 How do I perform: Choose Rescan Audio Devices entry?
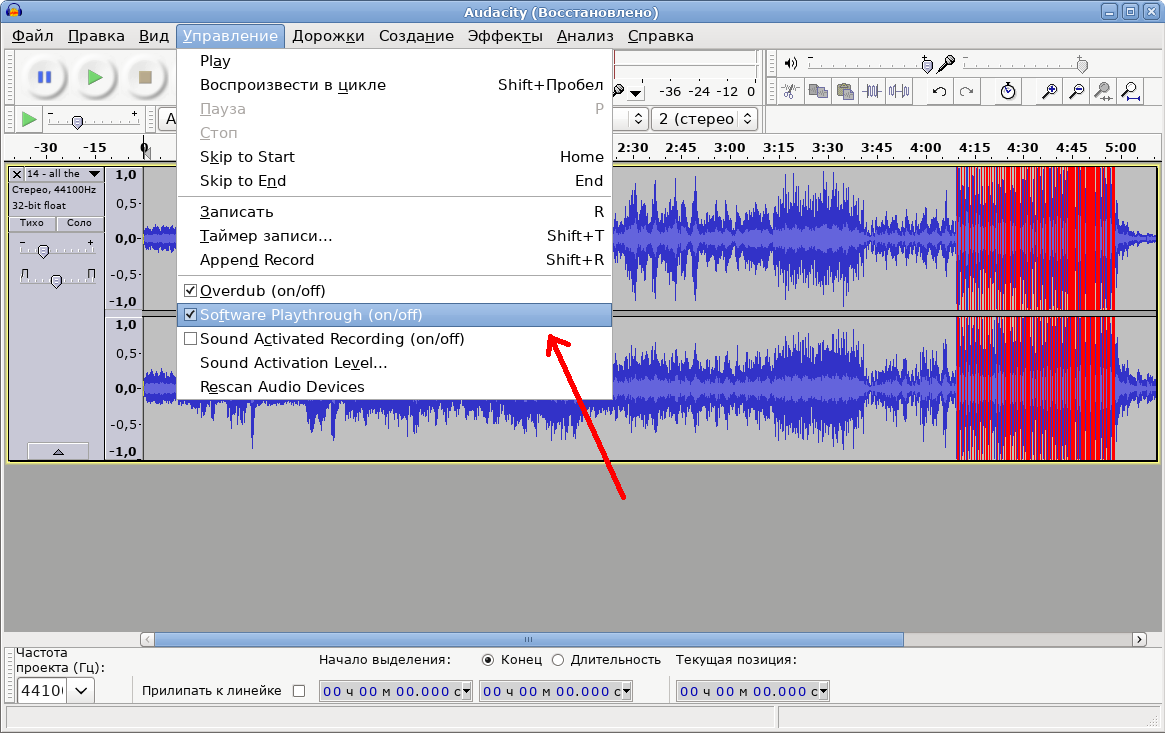point(394,387)
